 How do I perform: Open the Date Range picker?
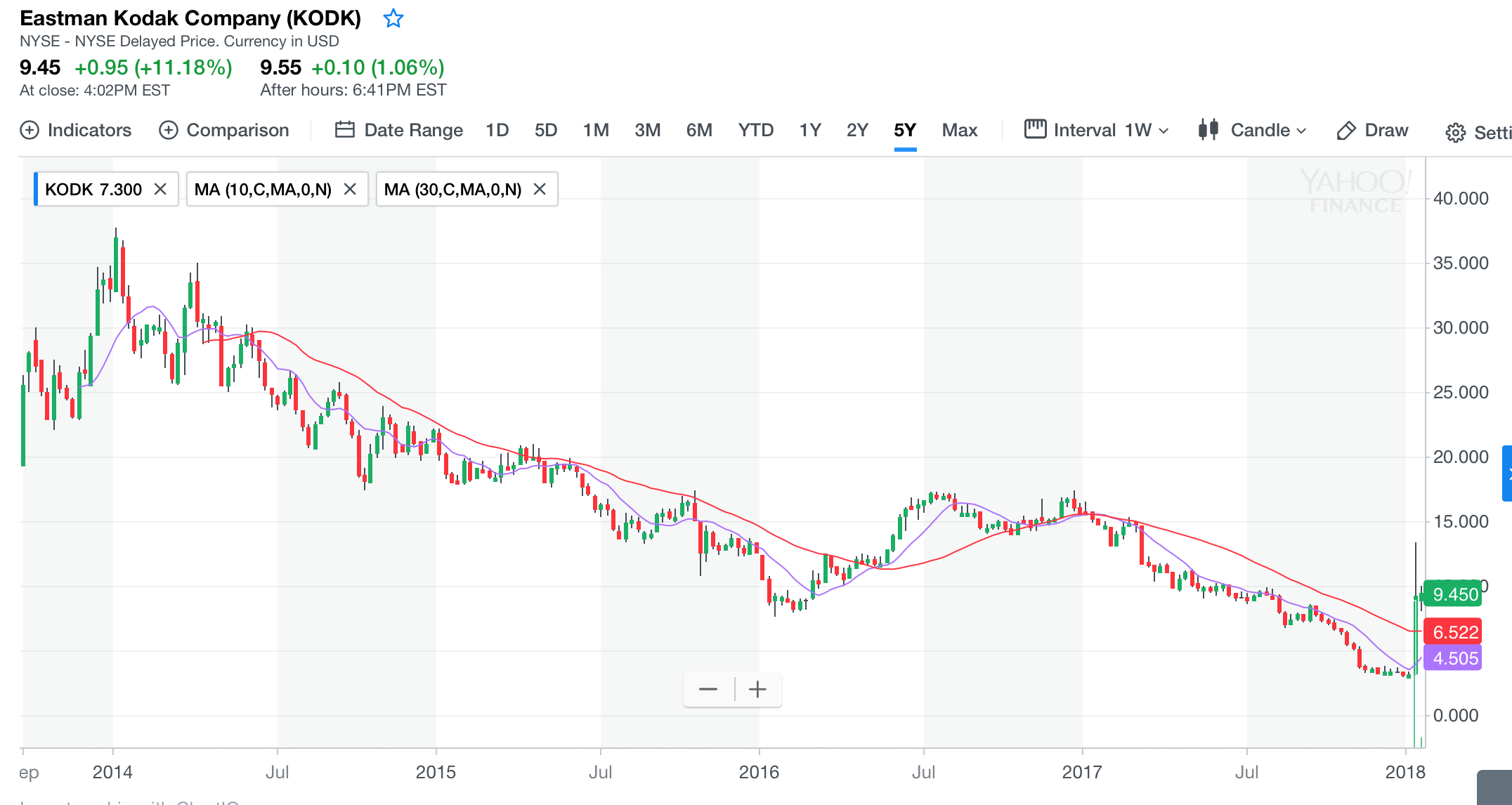(399, 130)
